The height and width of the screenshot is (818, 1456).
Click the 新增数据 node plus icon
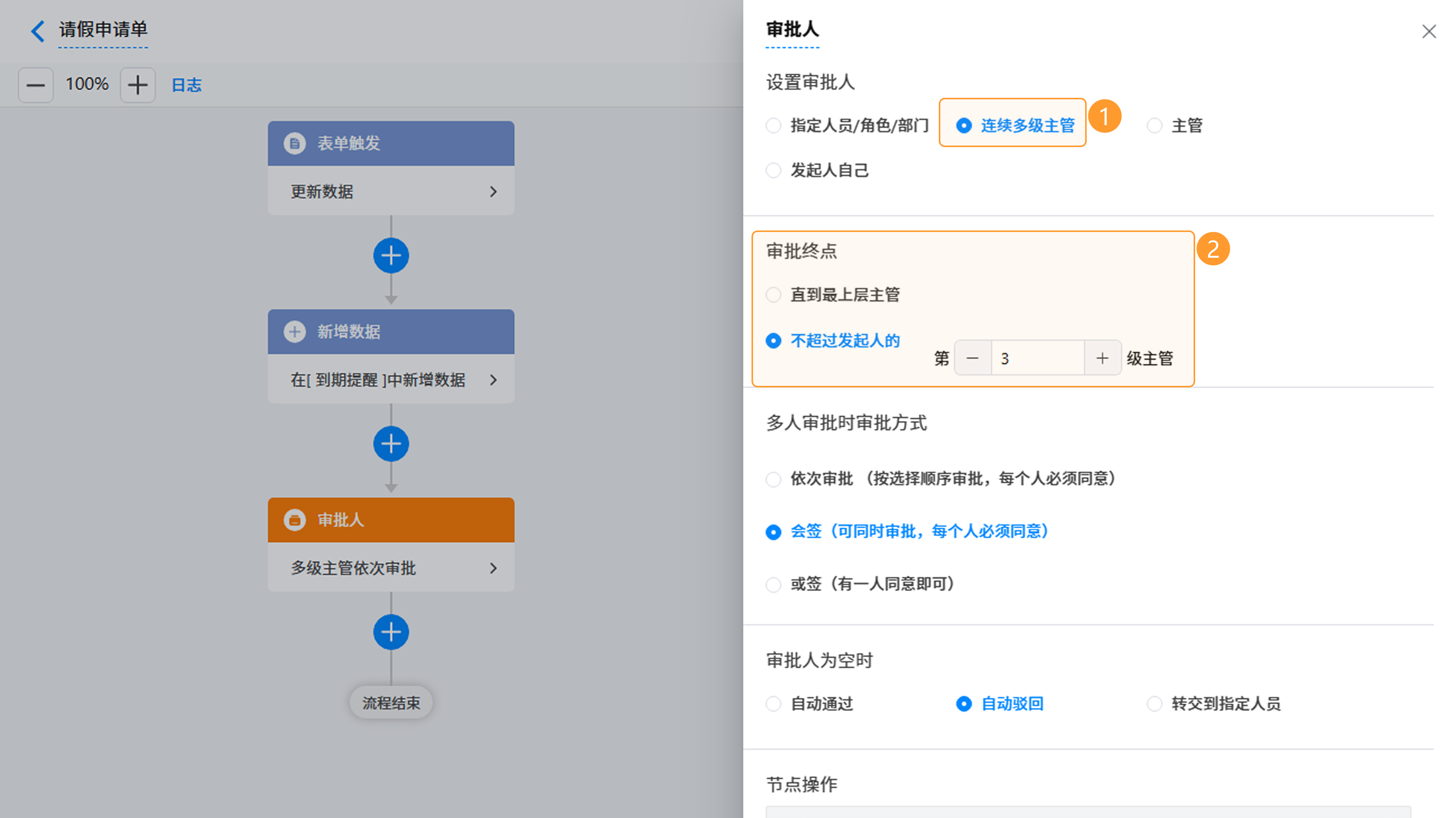[295, 332]
